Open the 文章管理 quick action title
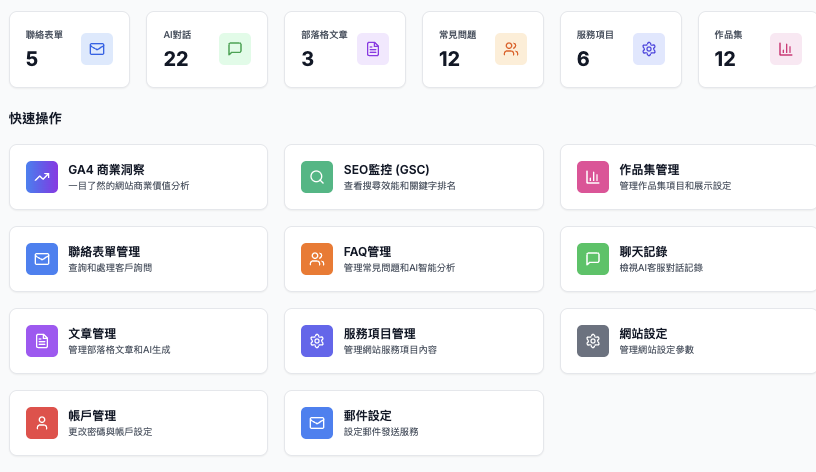 click(x=92, y=333)
